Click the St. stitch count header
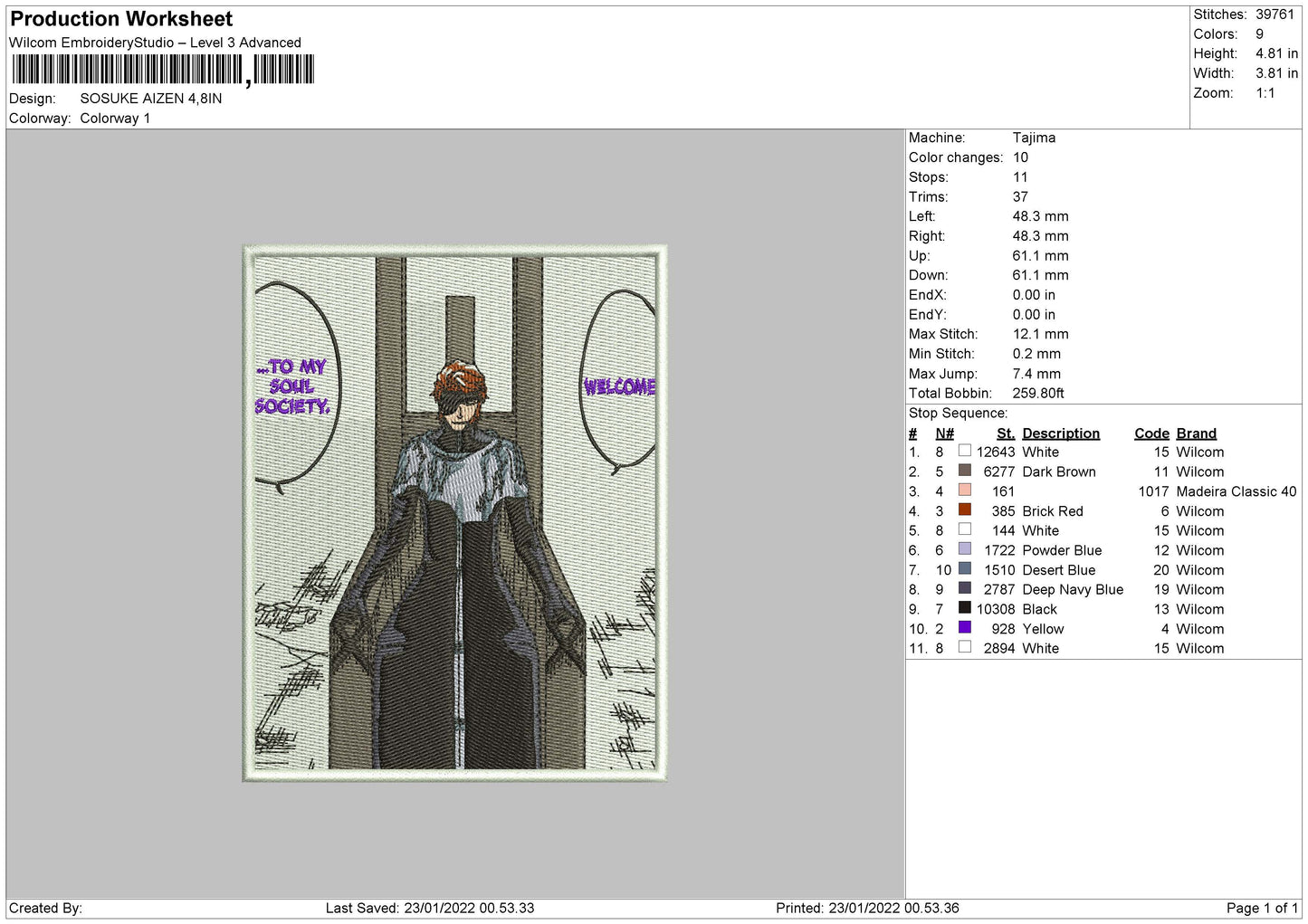The image size is (1308, 924). click(1006, 433)
